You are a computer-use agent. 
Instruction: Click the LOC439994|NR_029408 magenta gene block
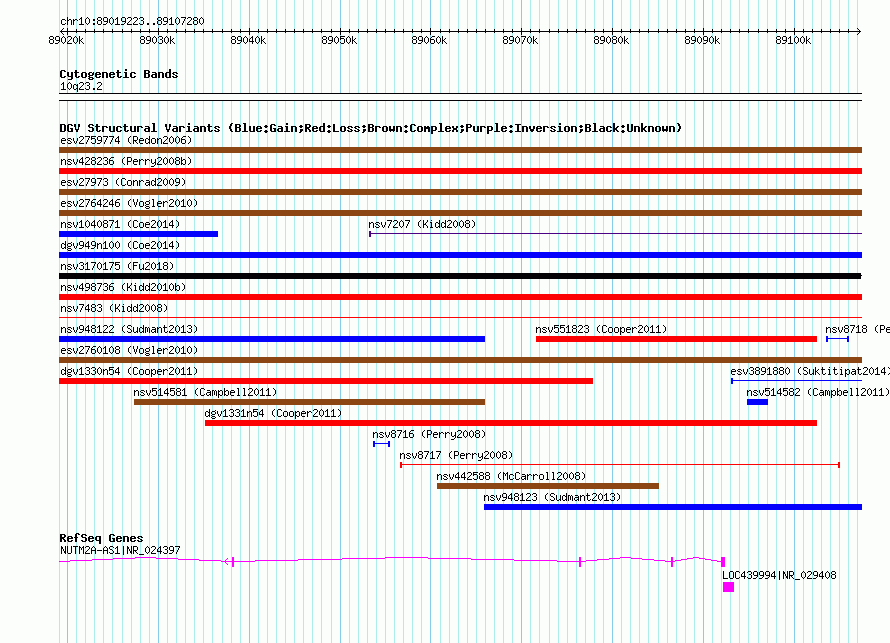728,587
